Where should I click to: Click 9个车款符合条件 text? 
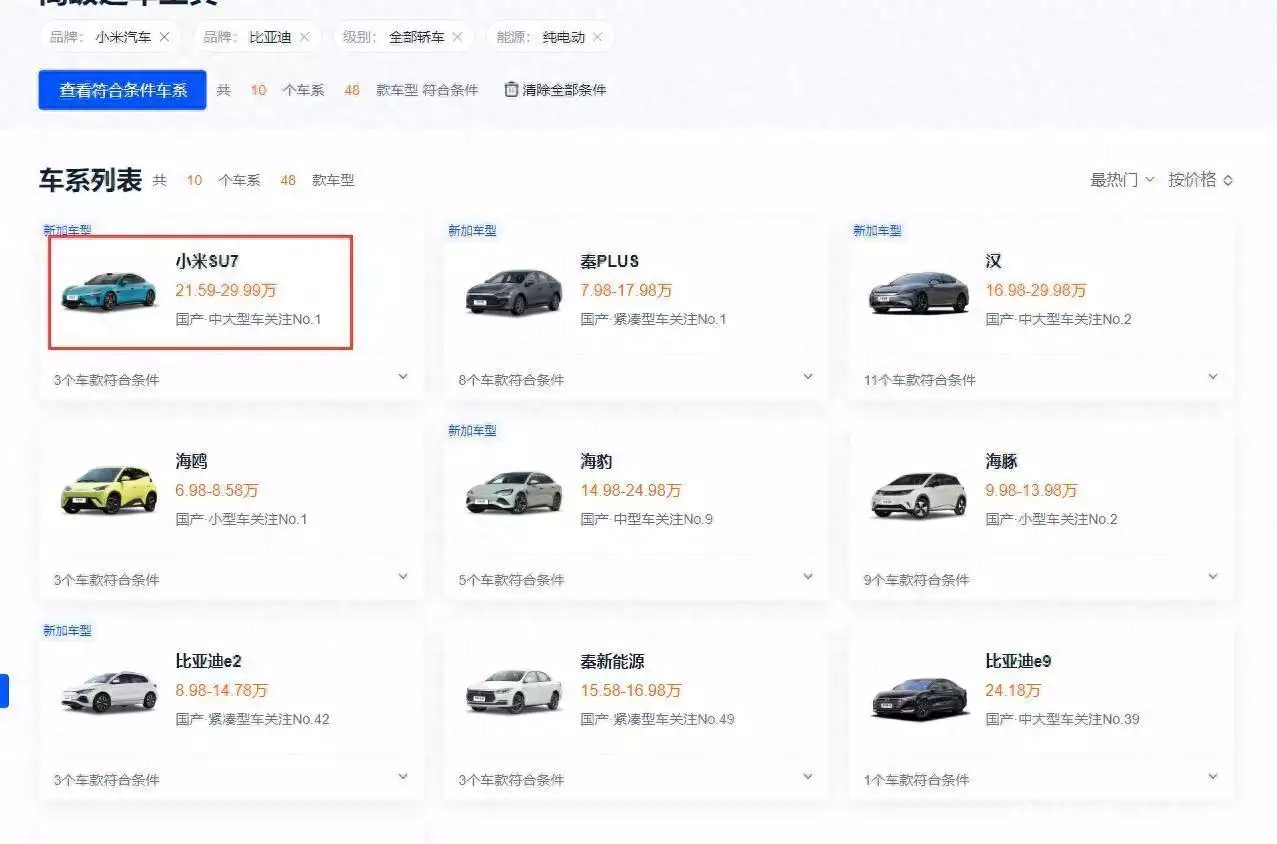[917, 580]
